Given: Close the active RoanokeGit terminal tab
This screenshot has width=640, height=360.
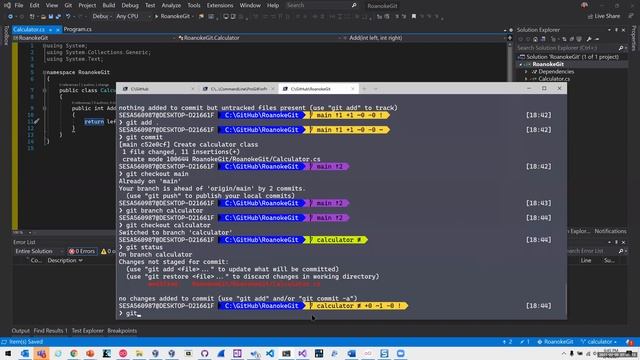Looking at the screenshot, I should pos(353,89).
